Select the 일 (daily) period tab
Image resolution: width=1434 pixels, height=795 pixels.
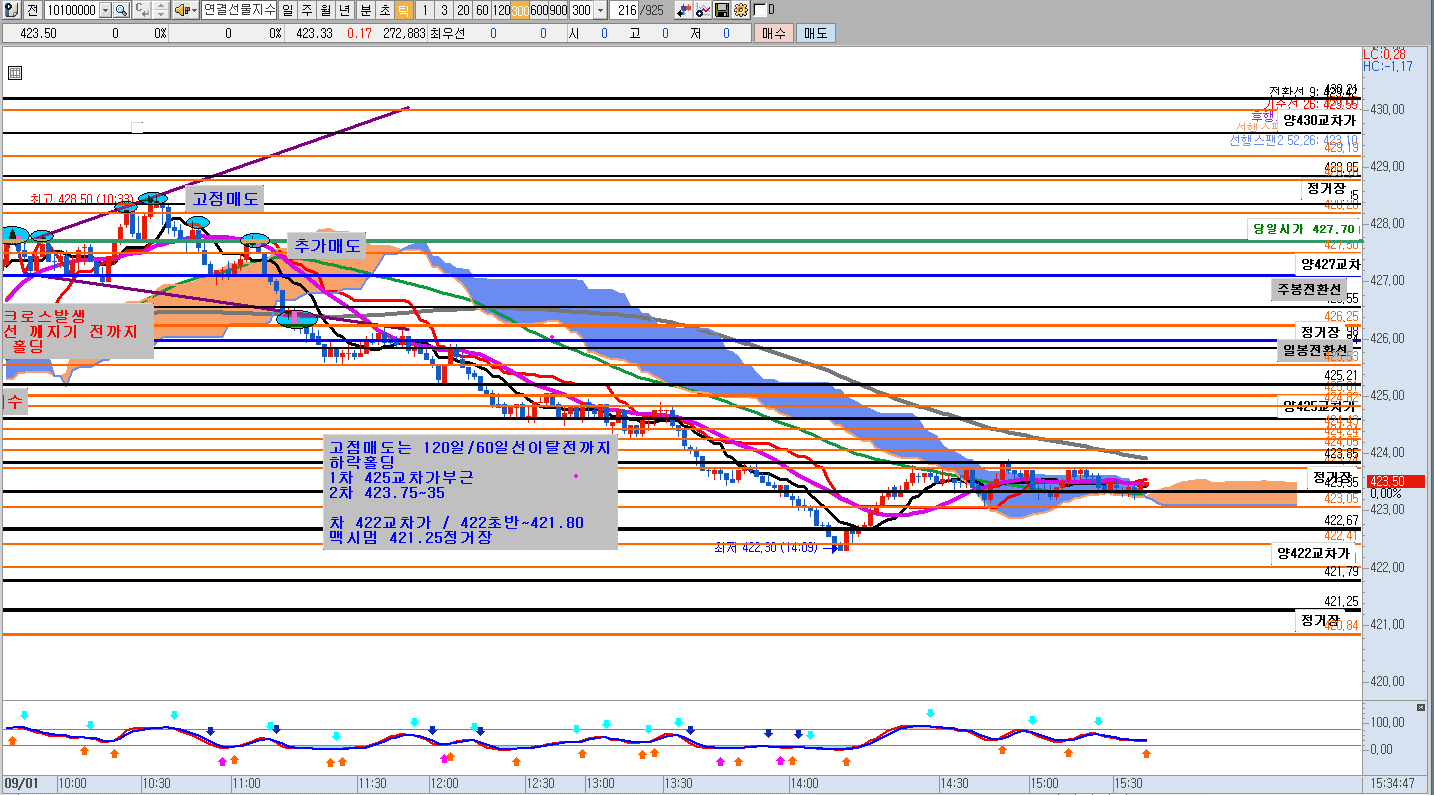(288, 10)
